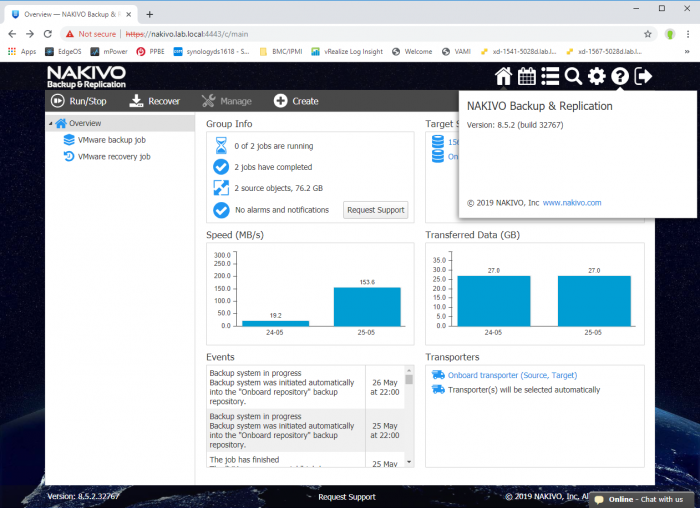Image resolution: width=700 pixels, height=508 pixels.
Task: Open the EdgeOS bookmark
Action: [x=63, y=51]
